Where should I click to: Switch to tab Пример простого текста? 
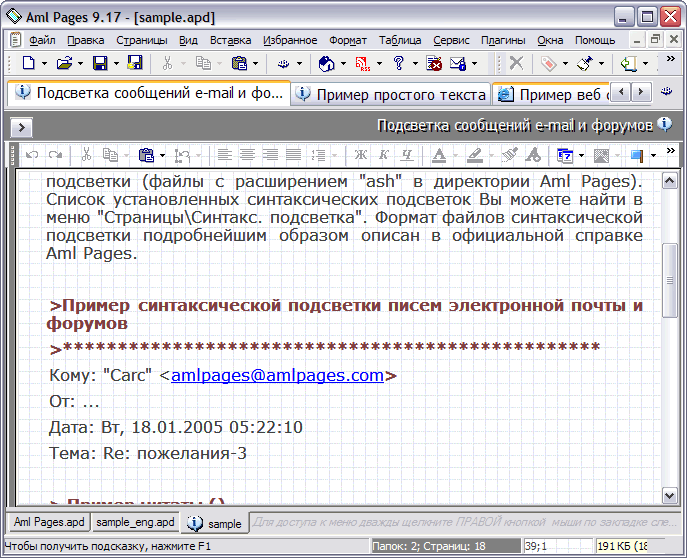point(390,95)
